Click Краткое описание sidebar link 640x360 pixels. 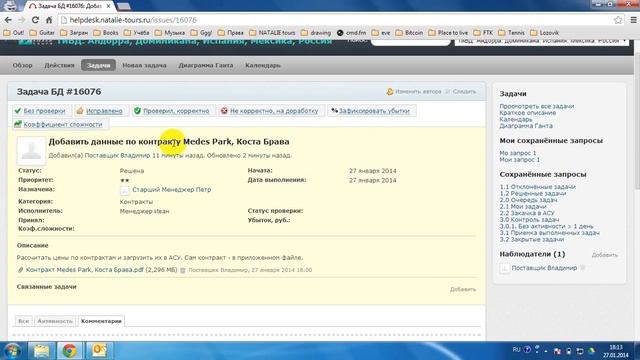click(x=528, y=113)
